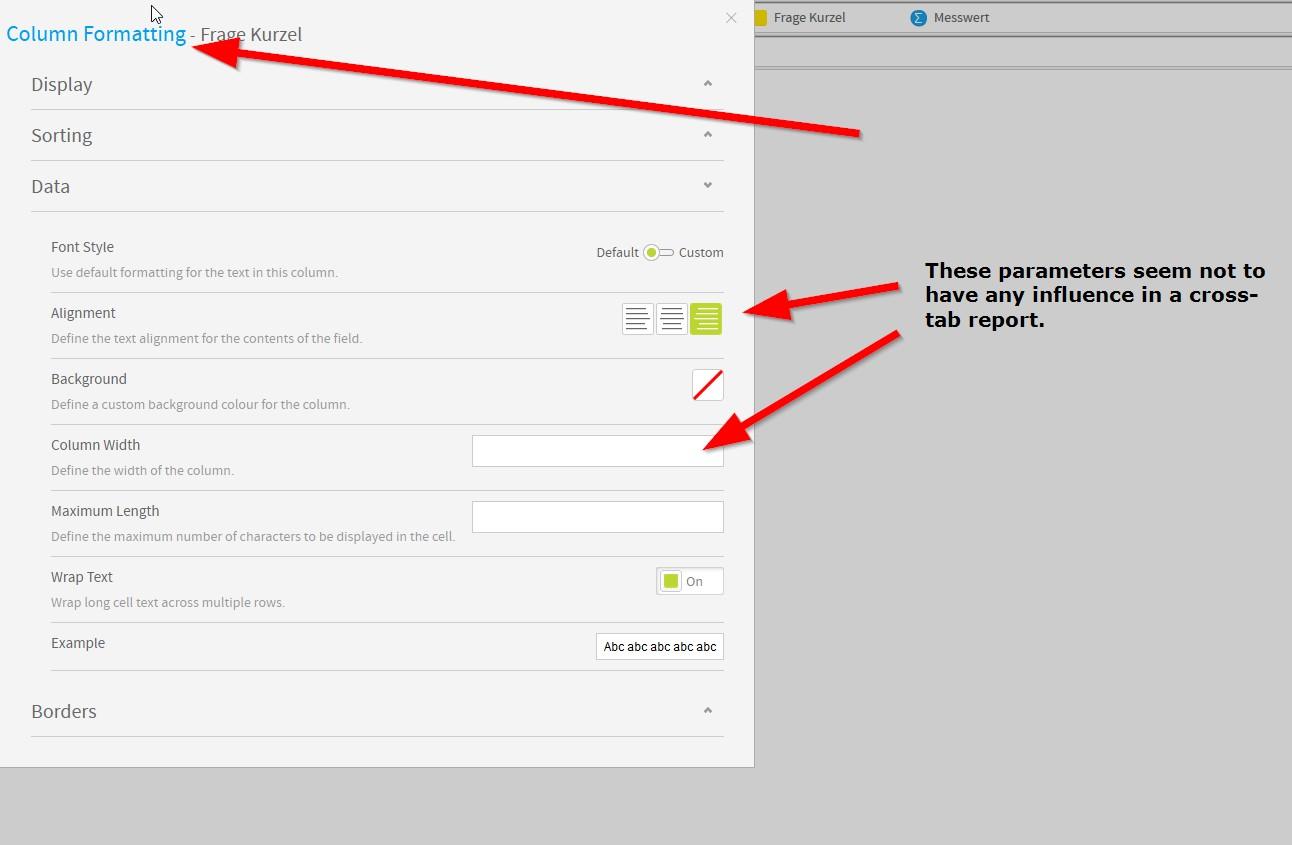The width and height of the screenshot is (1292, 845).
Task: Click the Wrap Text setting label
Action: click(82, 577)
